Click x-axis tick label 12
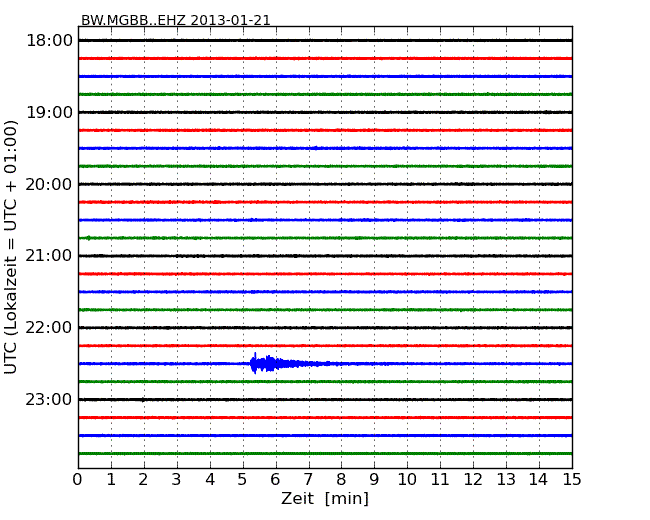 tap(473, 480)
